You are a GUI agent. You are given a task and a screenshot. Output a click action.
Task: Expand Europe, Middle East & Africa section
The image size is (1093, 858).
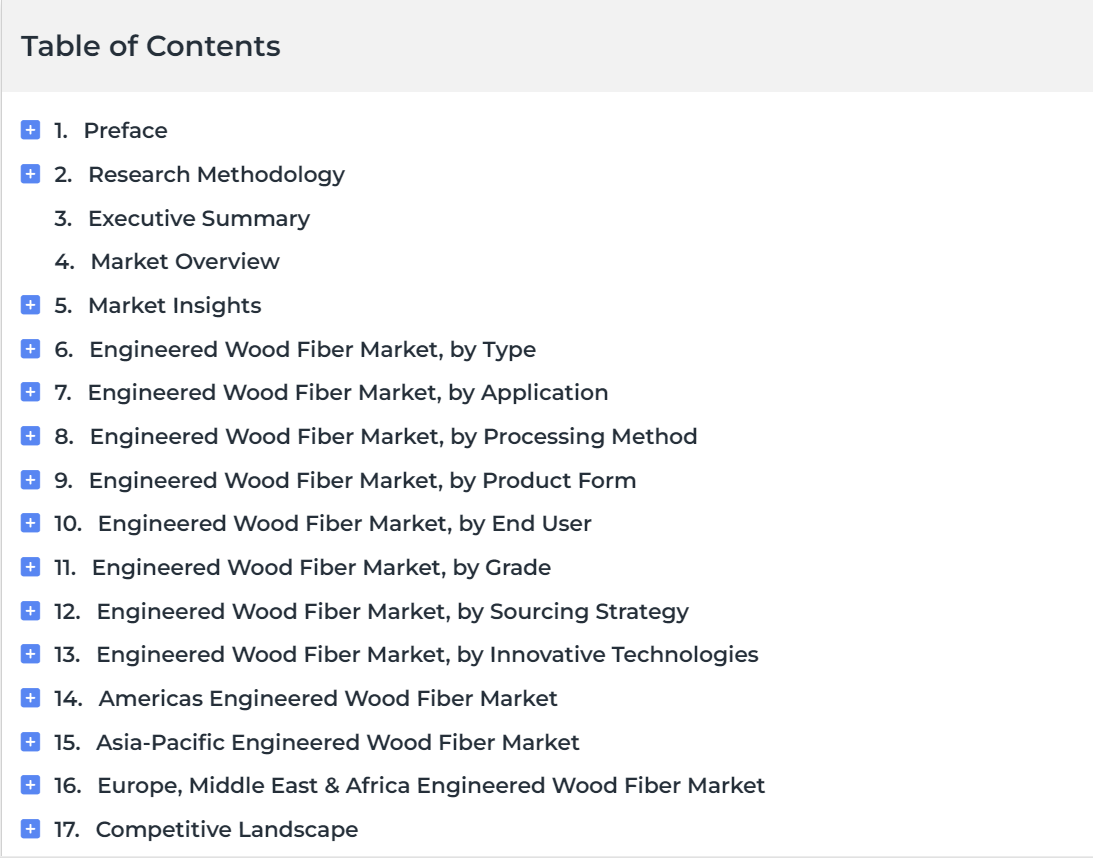point(30,785)
